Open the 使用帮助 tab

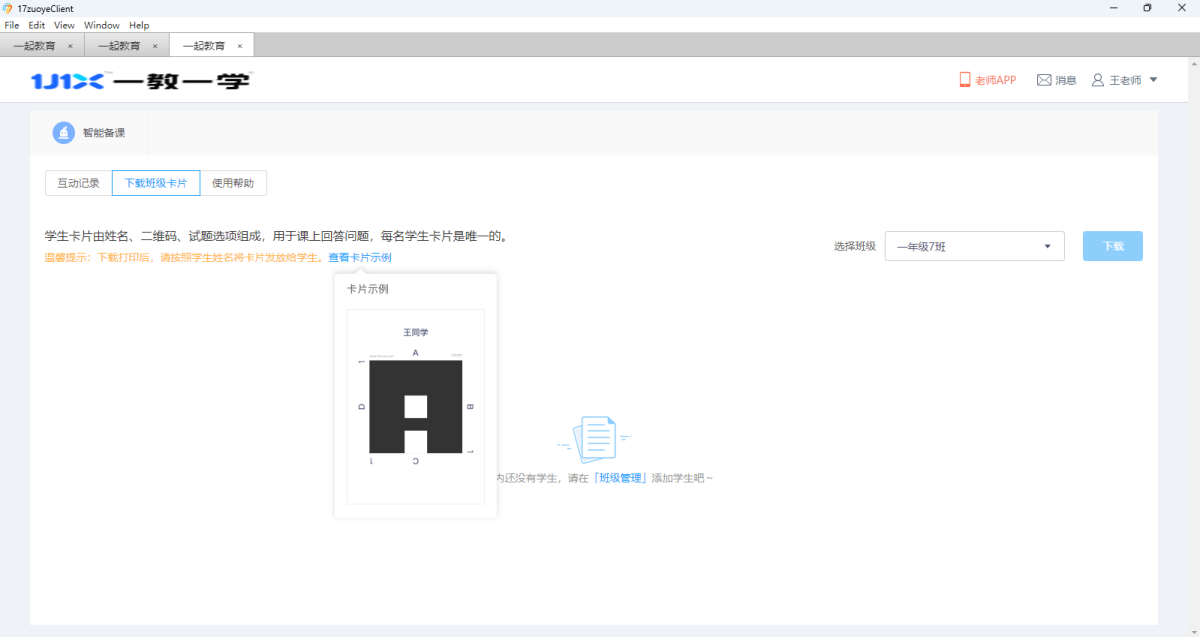tap(233, 183)
